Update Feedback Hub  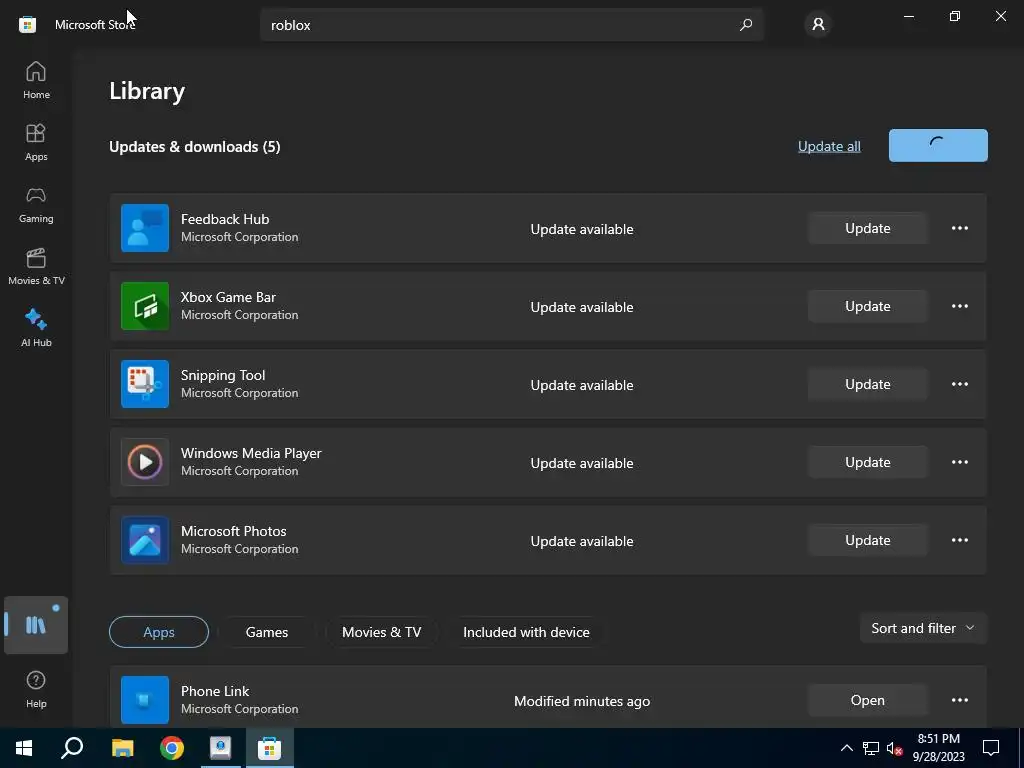coord(867,228)
